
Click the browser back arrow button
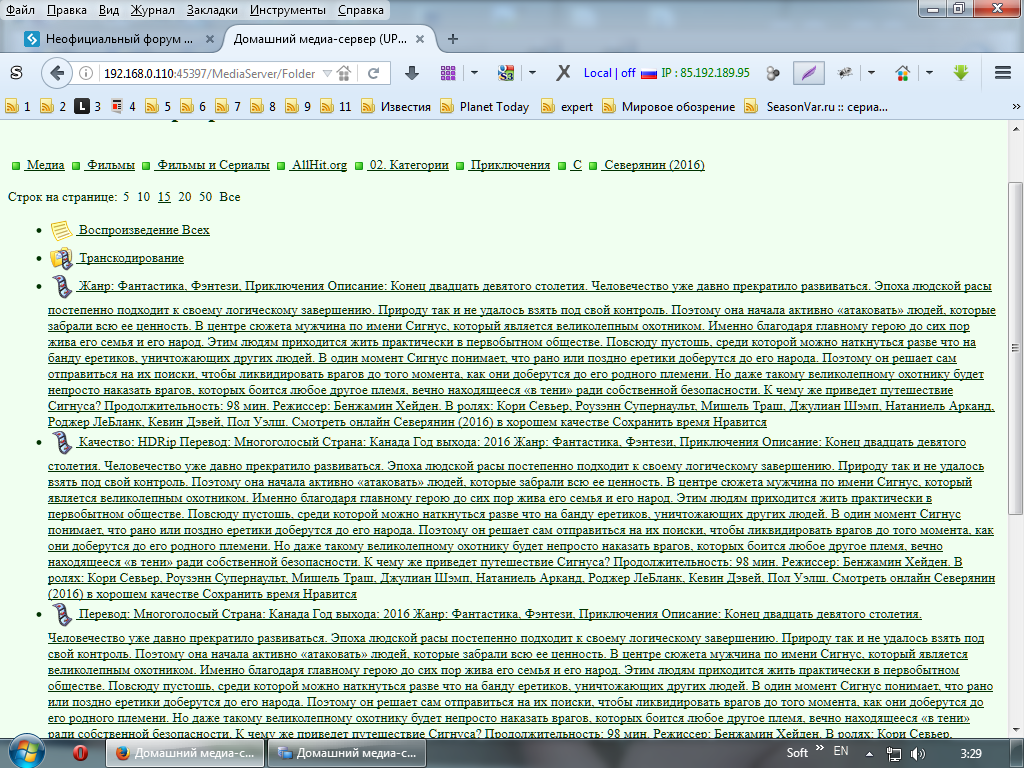click(57, 73)
